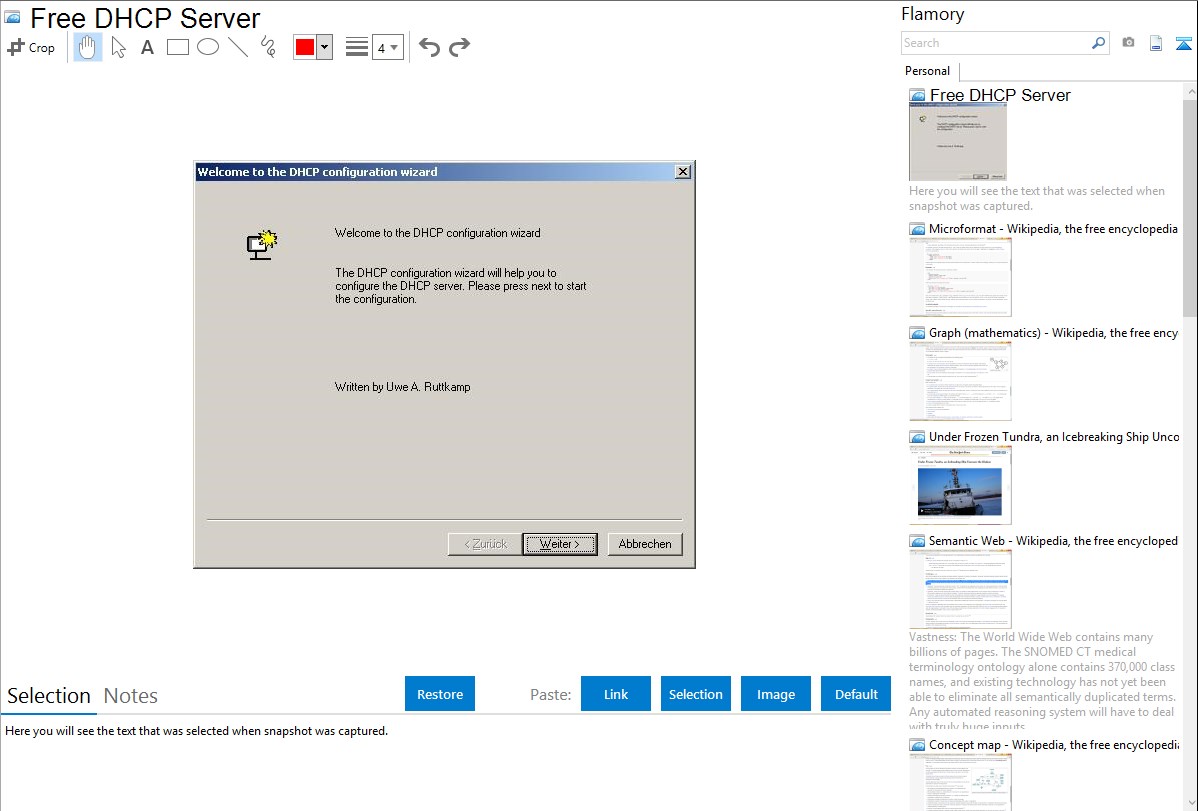The width and height of the screenshot is (1198, 811).
Task: Redo the last edit
Action: tap(459, 47)
